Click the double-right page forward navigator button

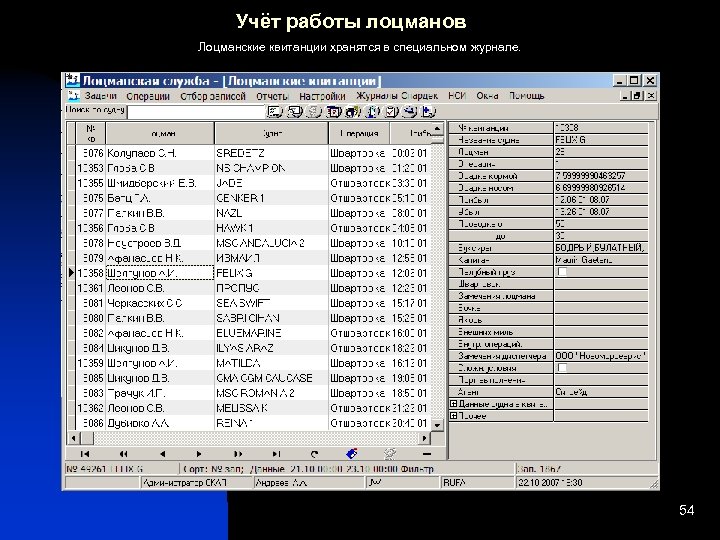click(237, 454)
